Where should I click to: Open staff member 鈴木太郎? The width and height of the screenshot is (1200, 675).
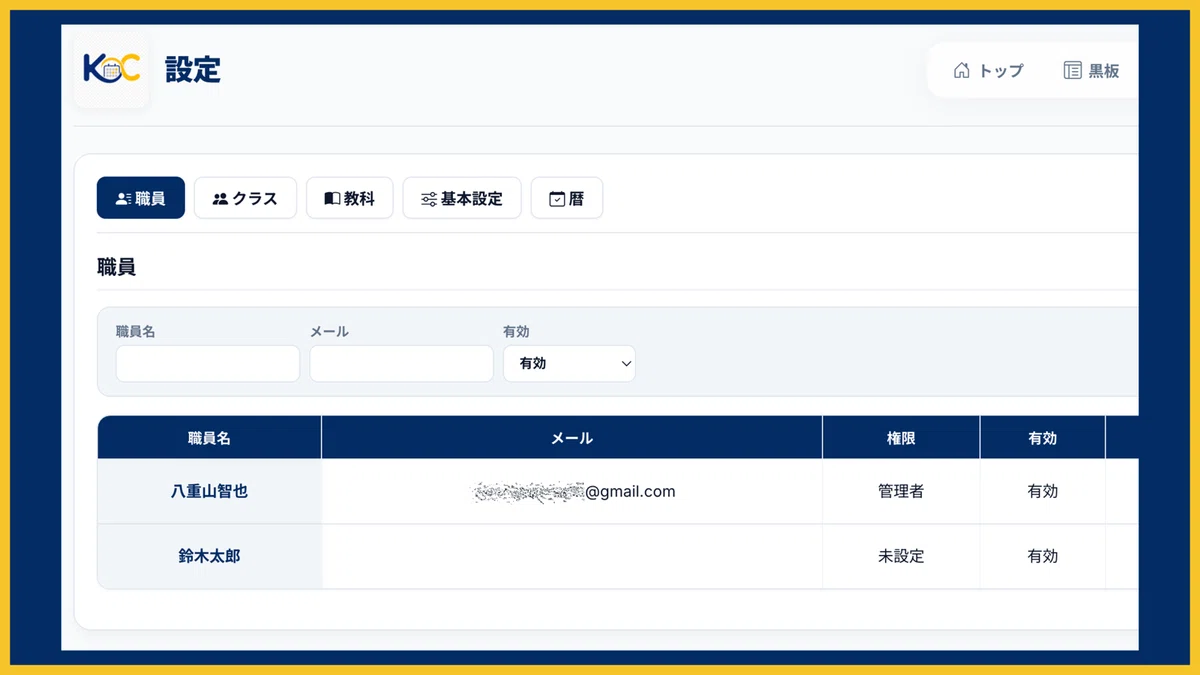pyautogui.click(x=210, y=556)
